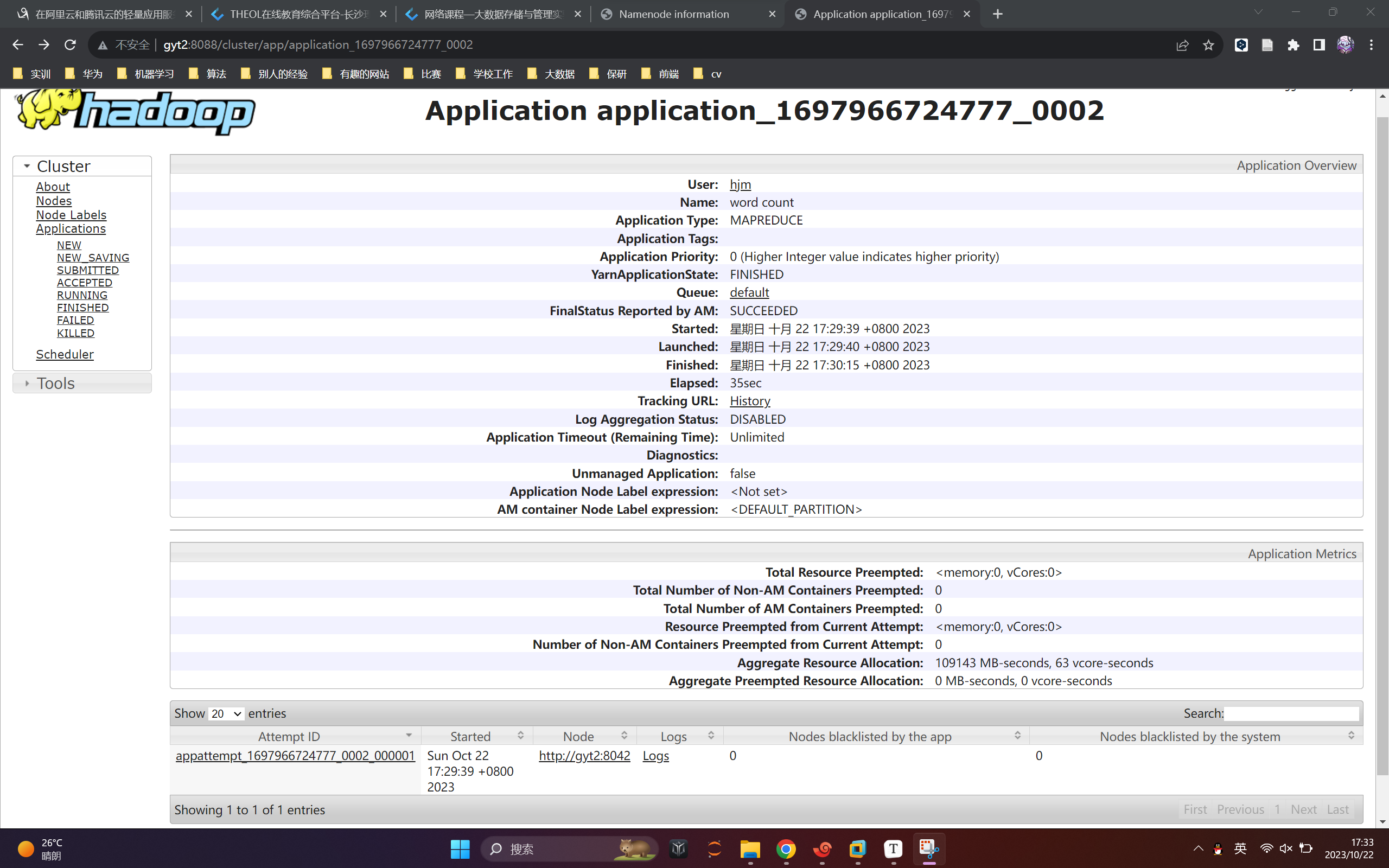
Task: Open the browser extensions puzzle icon
Action: click(x=1292, y=45)
